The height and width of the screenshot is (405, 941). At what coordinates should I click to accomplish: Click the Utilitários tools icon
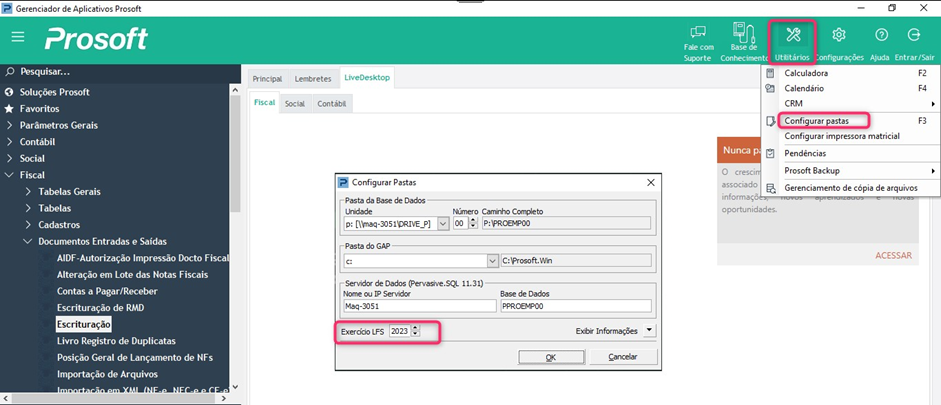(793, 35)
